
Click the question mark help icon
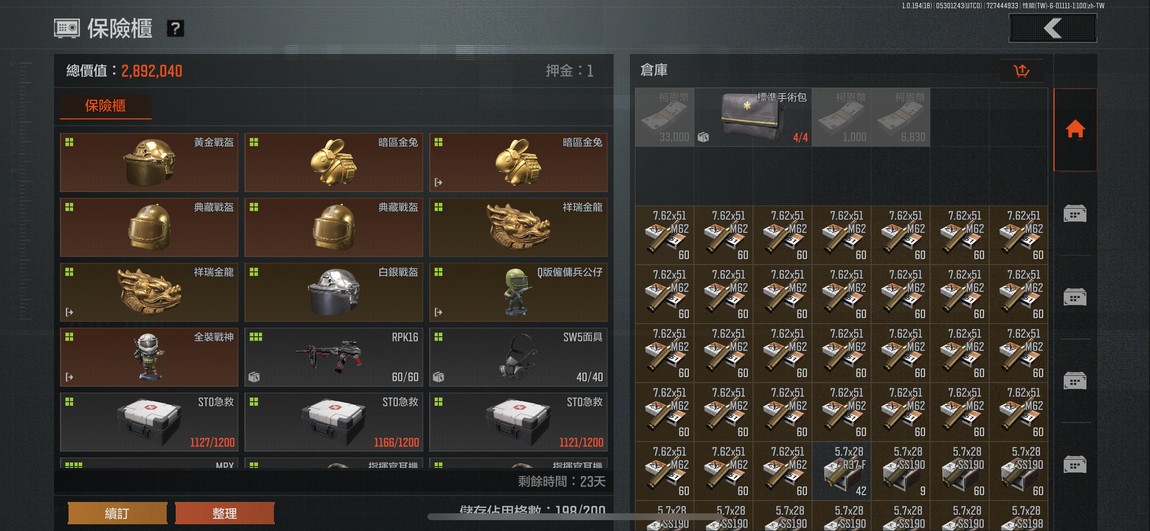pyautogui.click(x=175, y=29)
